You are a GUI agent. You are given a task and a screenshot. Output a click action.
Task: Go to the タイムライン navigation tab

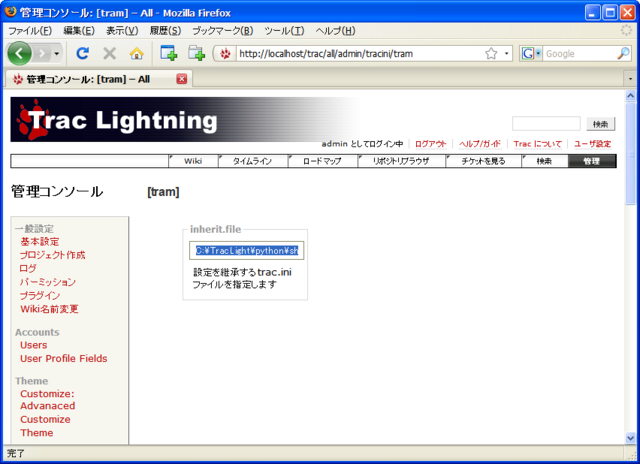[253, 161]
